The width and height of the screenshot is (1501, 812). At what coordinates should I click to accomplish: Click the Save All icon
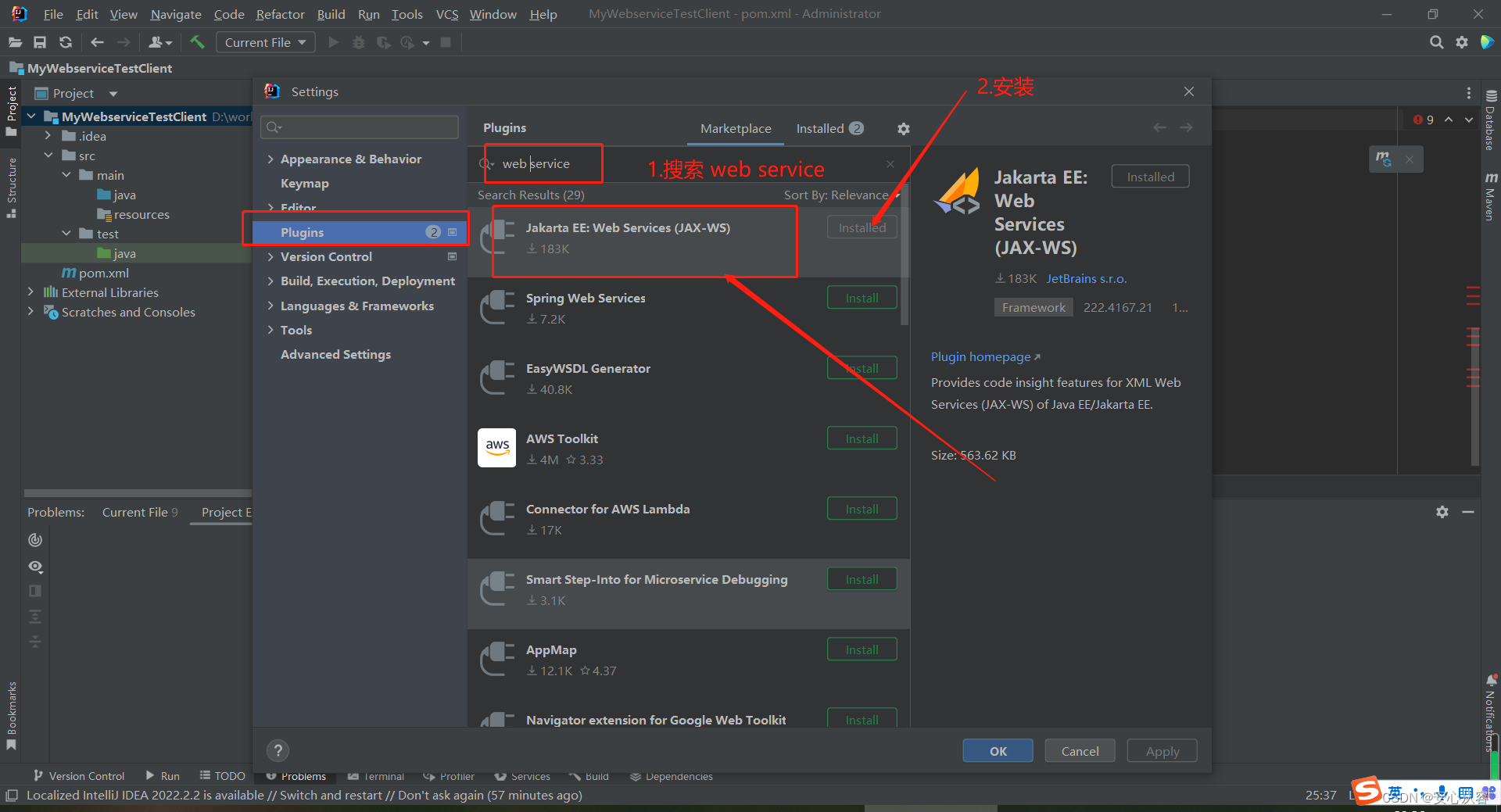[40, 42]
